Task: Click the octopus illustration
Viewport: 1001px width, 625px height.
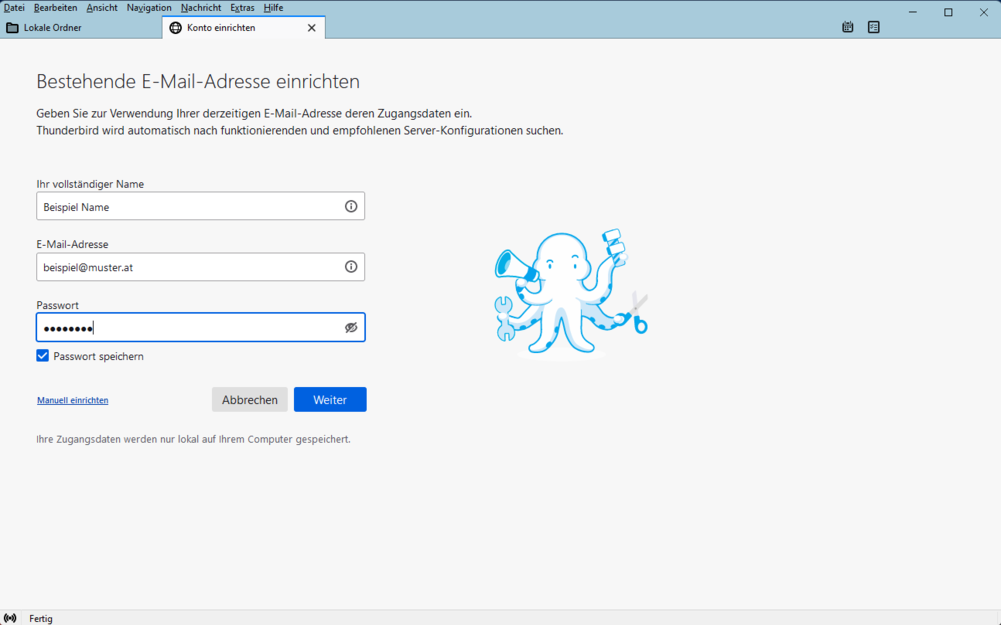Action: click(x=570, y=291)
